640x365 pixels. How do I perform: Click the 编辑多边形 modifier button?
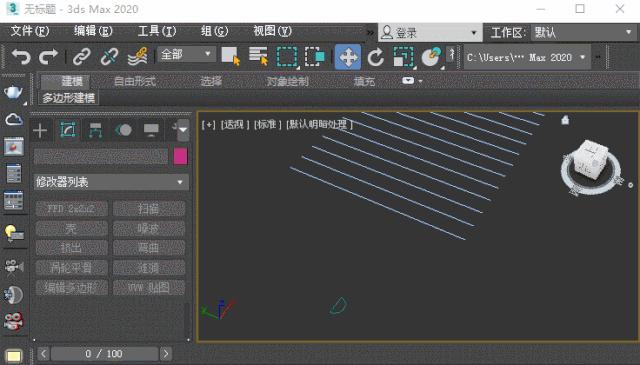click(71, 287)
